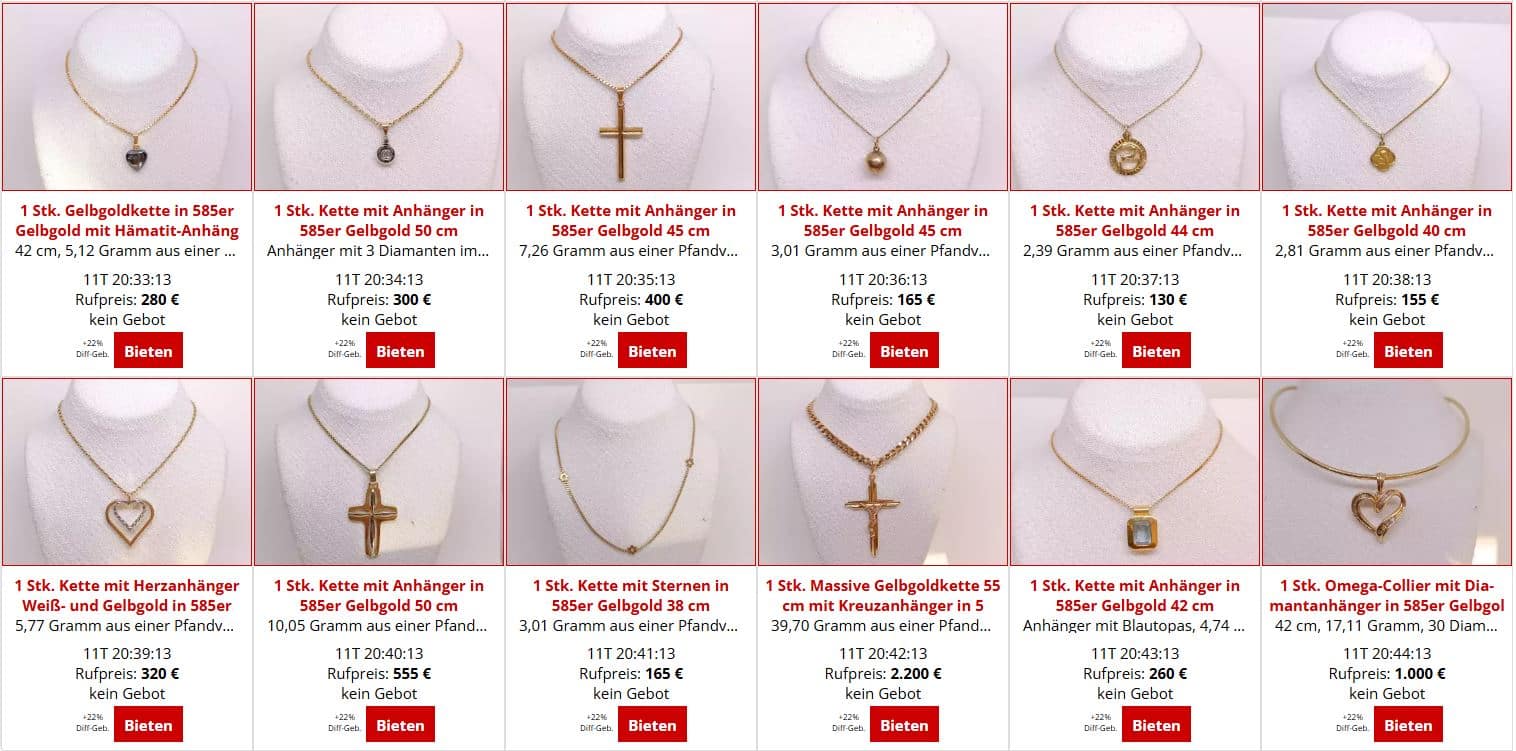The width and height of the screenshot is (1516, 751).
Task: Open the gold cross necklace 45 cm image
Action: click(631, 97)
